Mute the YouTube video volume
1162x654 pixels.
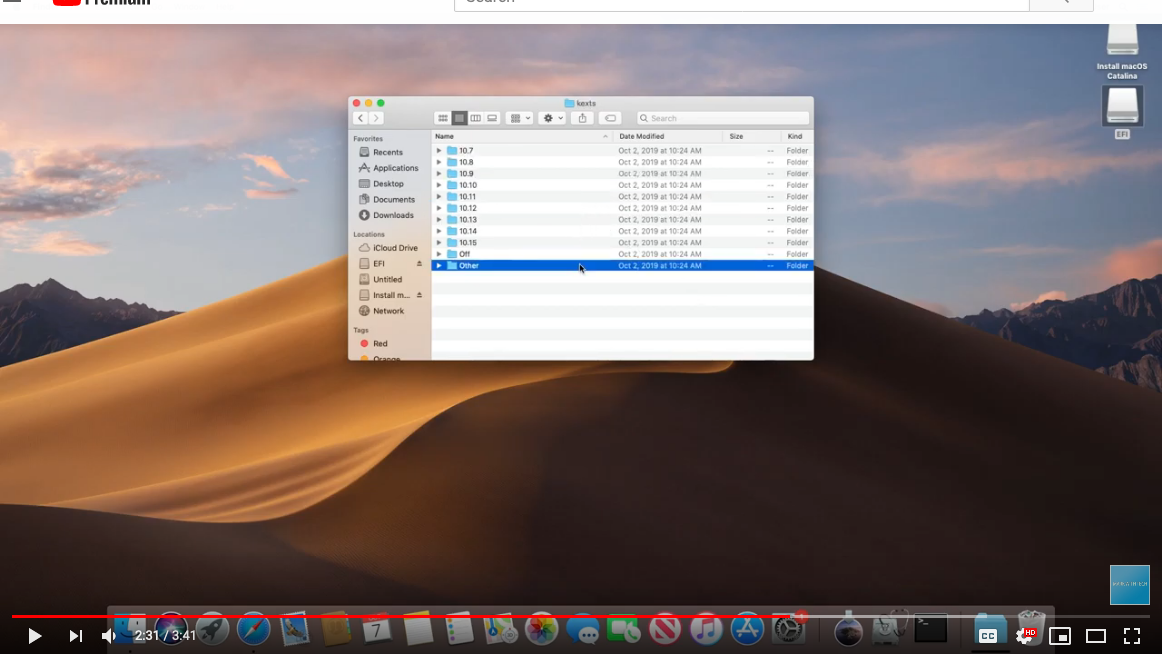click(x=109, y=635)
